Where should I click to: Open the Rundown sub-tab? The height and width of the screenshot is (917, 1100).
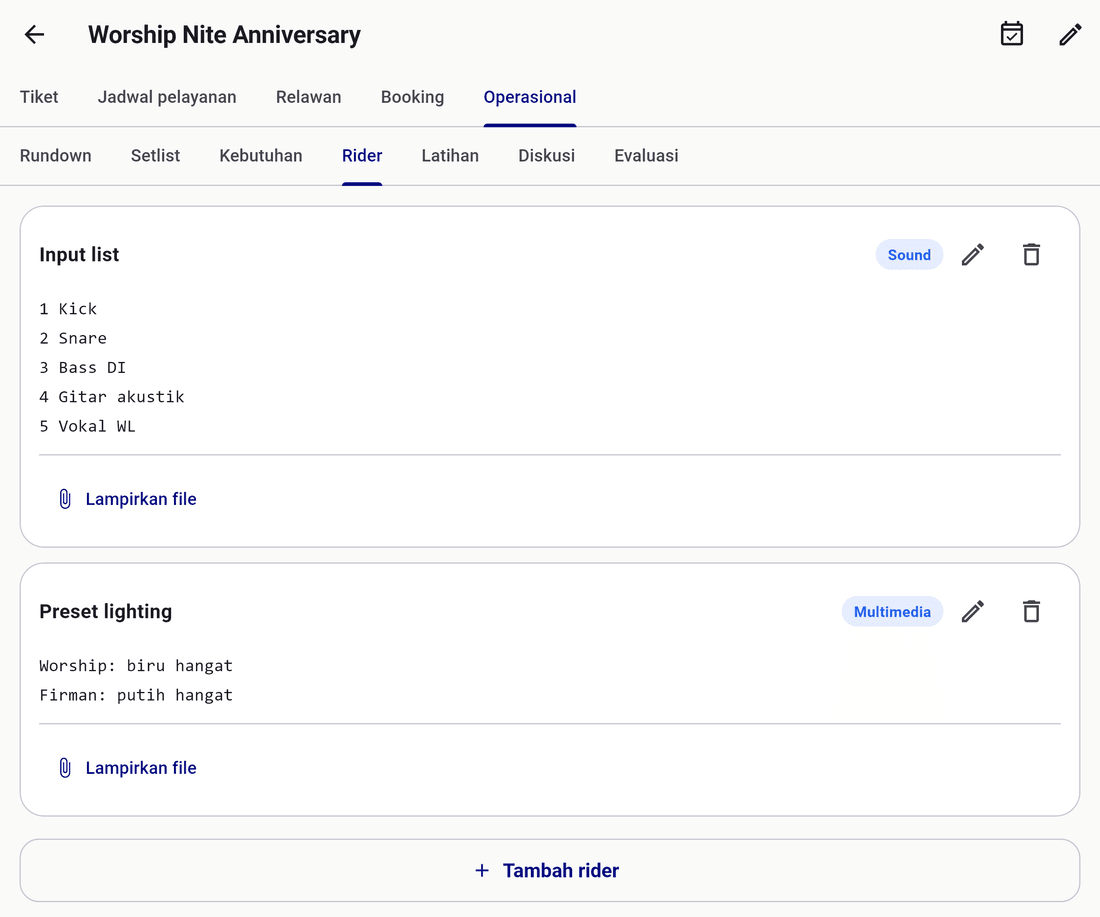tap(55, 156)
